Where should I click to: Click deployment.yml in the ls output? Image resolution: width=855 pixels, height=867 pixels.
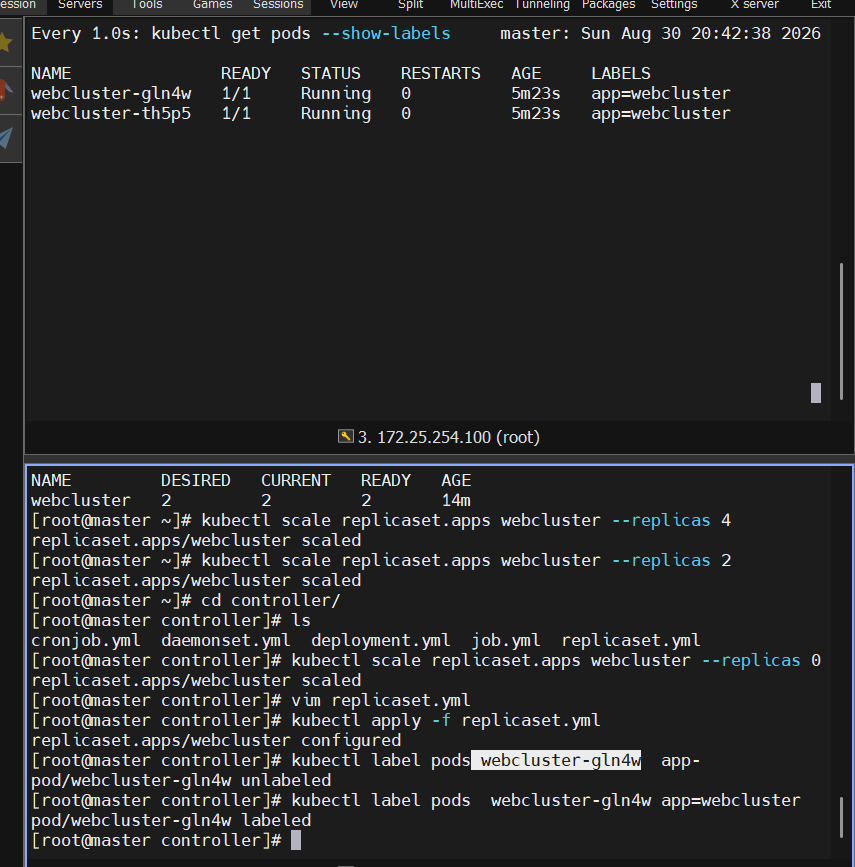pyautogui.click(x=380, y=640)
